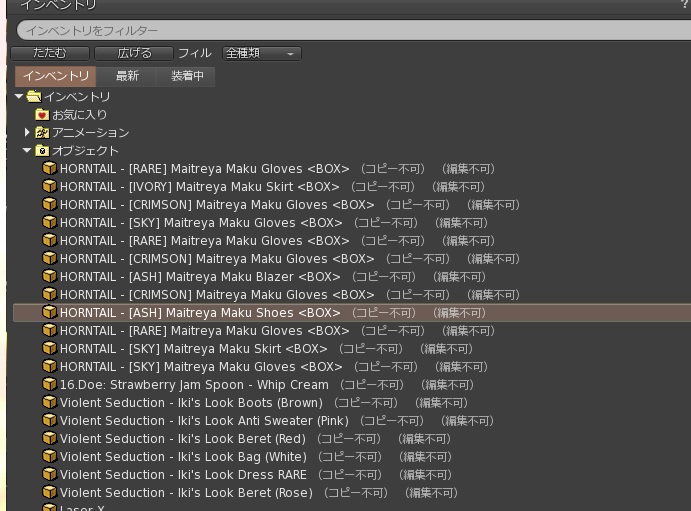Click box icon of ASH Maku Blazer

49,277
